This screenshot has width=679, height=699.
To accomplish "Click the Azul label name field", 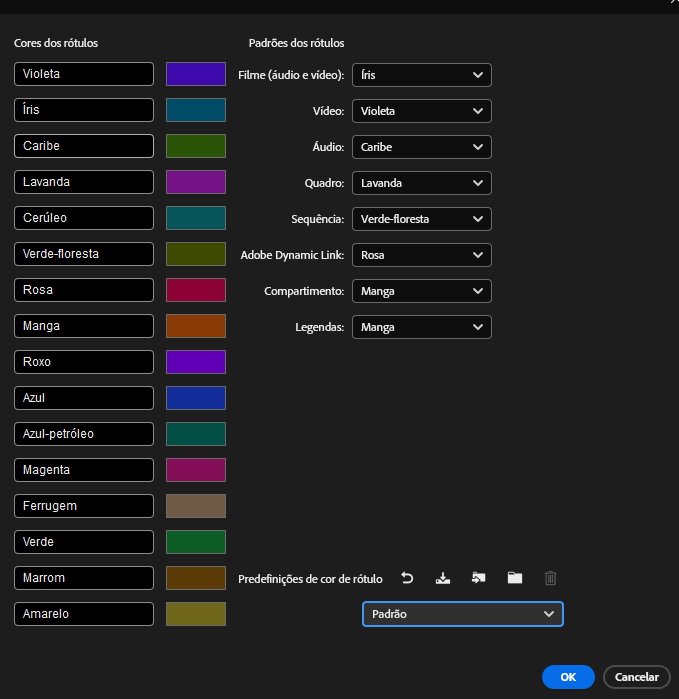I will coord(84,398).
